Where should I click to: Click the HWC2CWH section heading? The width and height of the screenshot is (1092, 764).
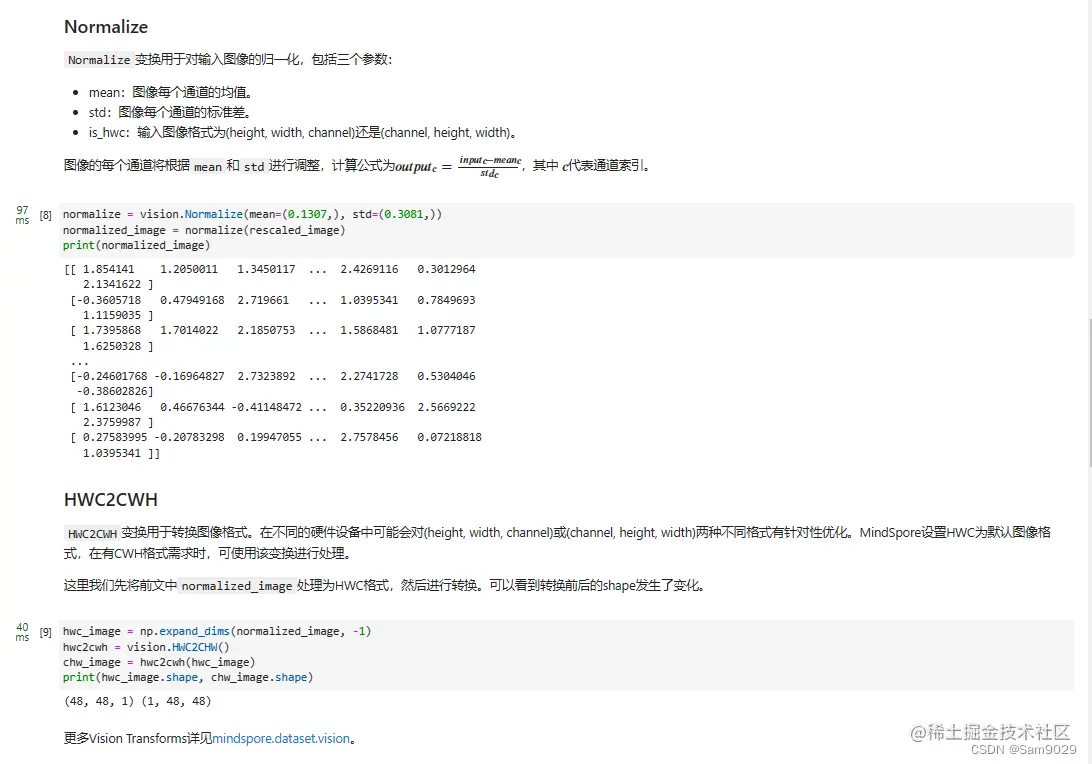(111, 499)
